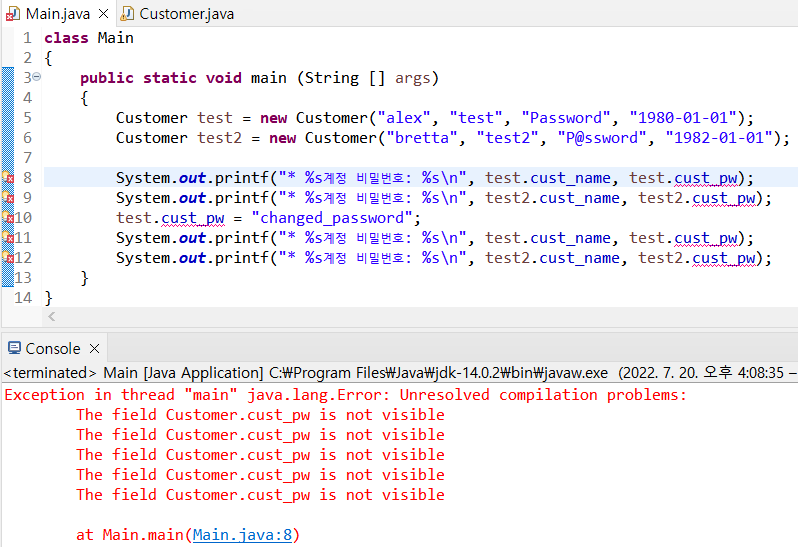Viewport: 798px width, 547px height.
Task: Collapse the main method fold at line 3
Action: tap(37, 77)
